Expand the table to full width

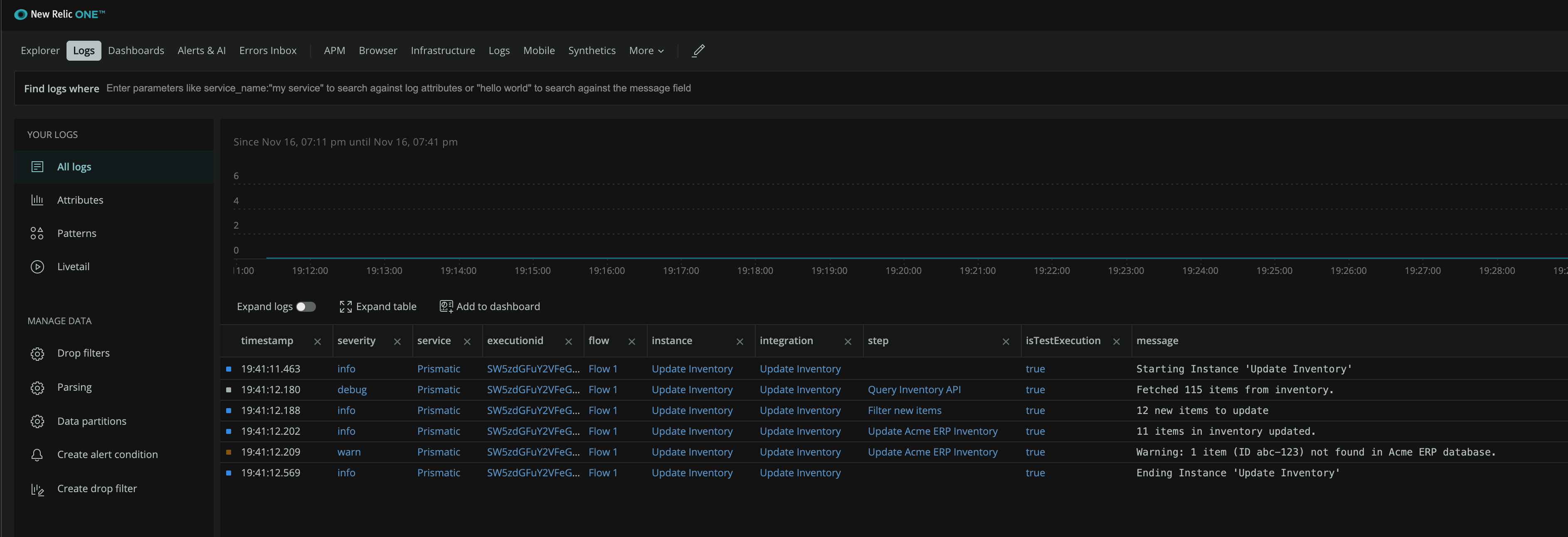pyautogui.click(x=378, y=306)
